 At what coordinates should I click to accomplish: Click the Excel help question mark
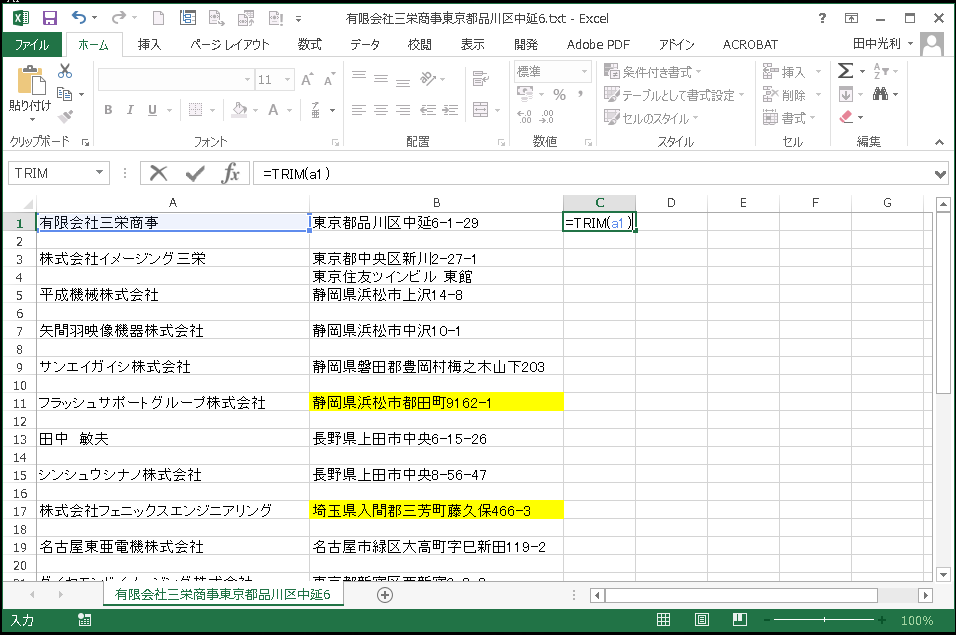(822, 18)
